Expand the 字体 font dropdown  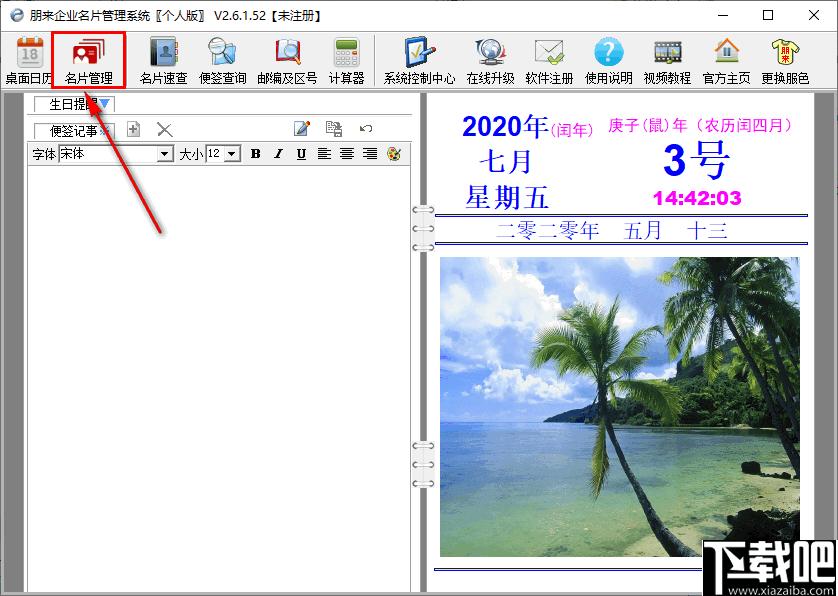[165, 154]
